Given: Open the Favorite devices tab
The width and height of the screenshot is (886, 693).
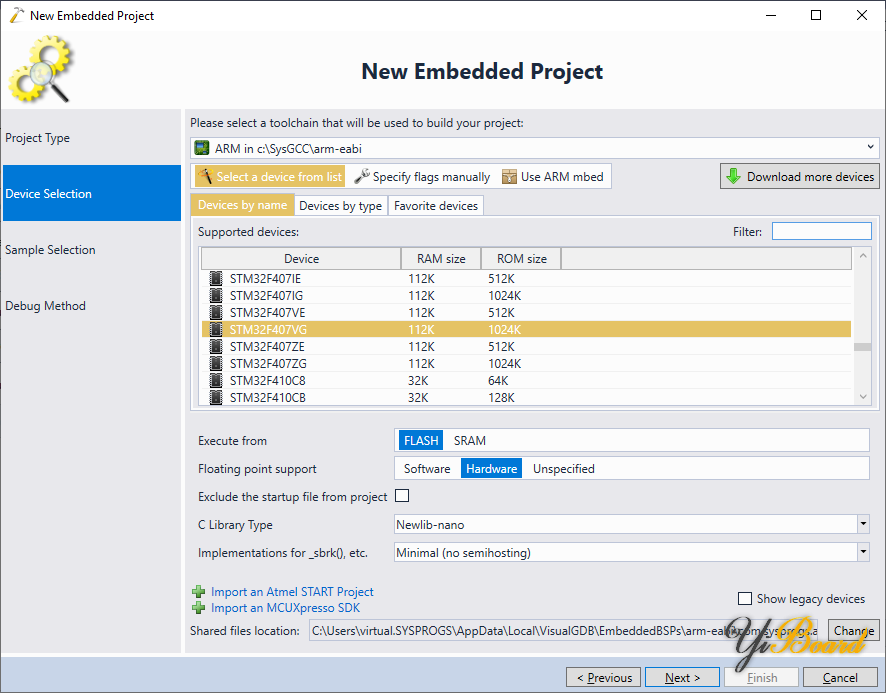Looking at the screenshot, I should (436, 206).
